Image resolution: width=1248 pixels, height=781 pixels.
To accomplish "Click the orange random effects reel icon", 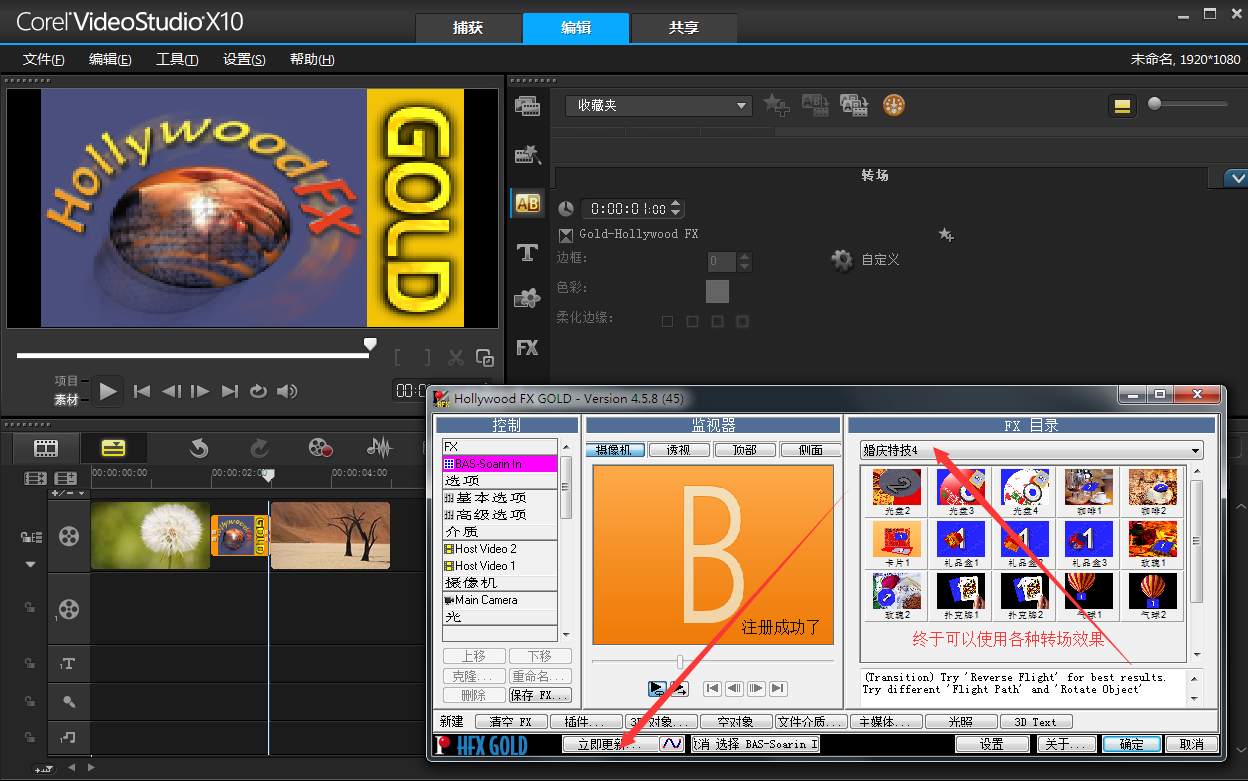I will (894, 105).
